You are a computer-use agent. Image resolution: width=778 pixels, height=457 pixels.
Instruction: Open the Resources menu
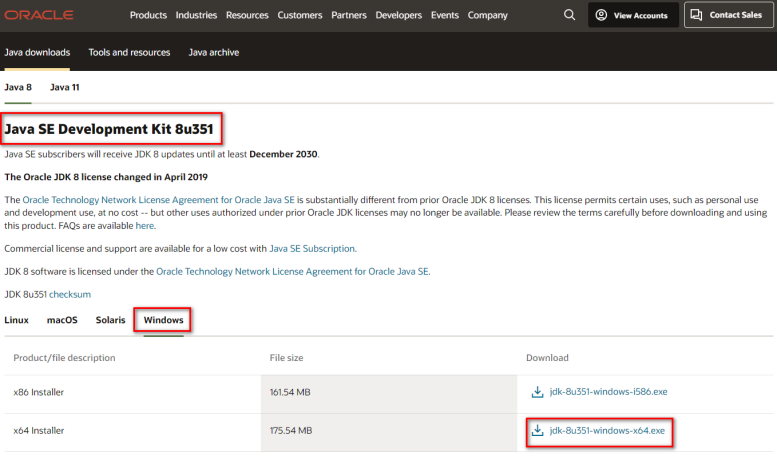(x=247, y=15)
